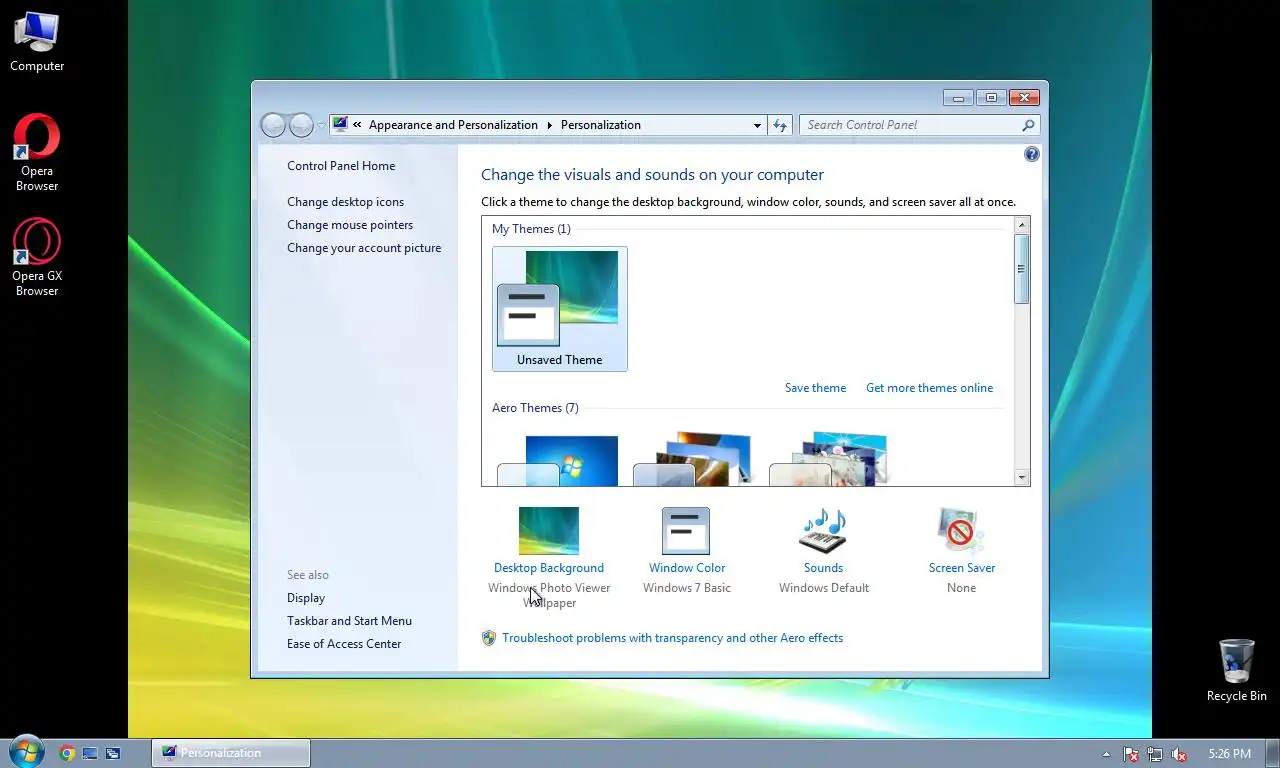Select the Windows 7 Aero theme thumbnail
Image resolution: width=1280 pixels, height=768 pixels.
point(558,460)
